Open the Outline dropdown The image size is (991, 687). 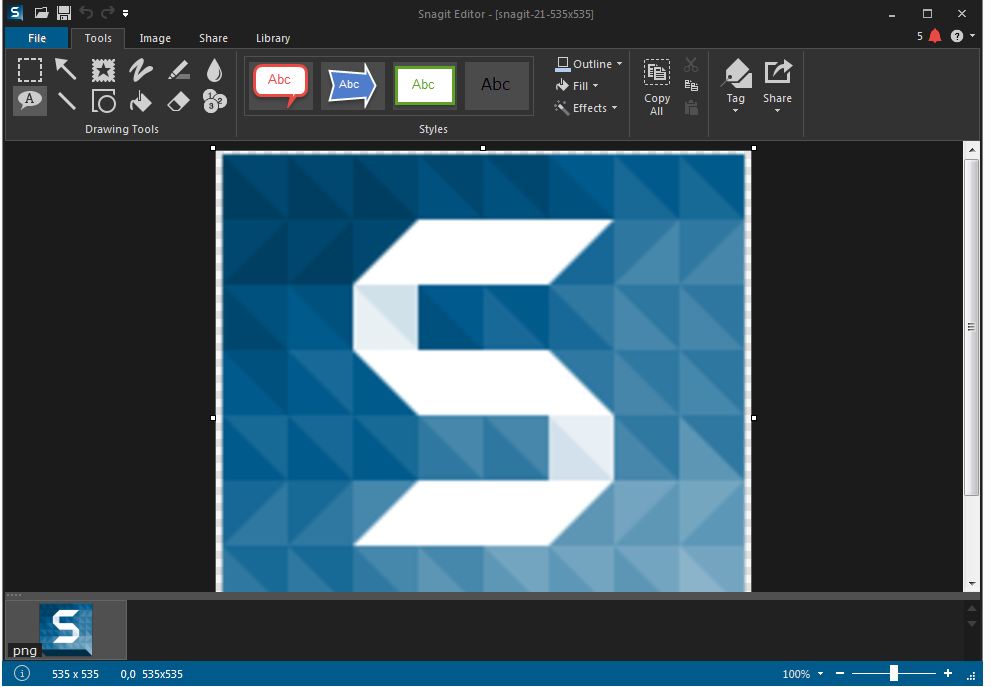tap(588, 64)
